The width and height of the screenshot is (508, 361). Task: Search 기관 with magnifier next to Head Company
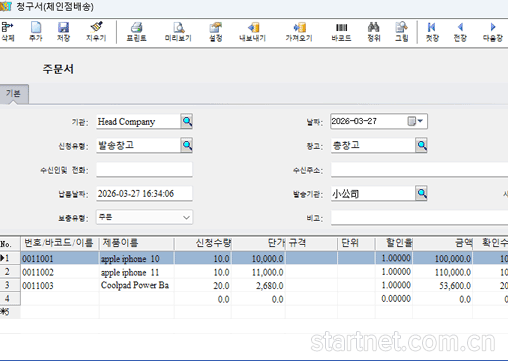[187, 121]
